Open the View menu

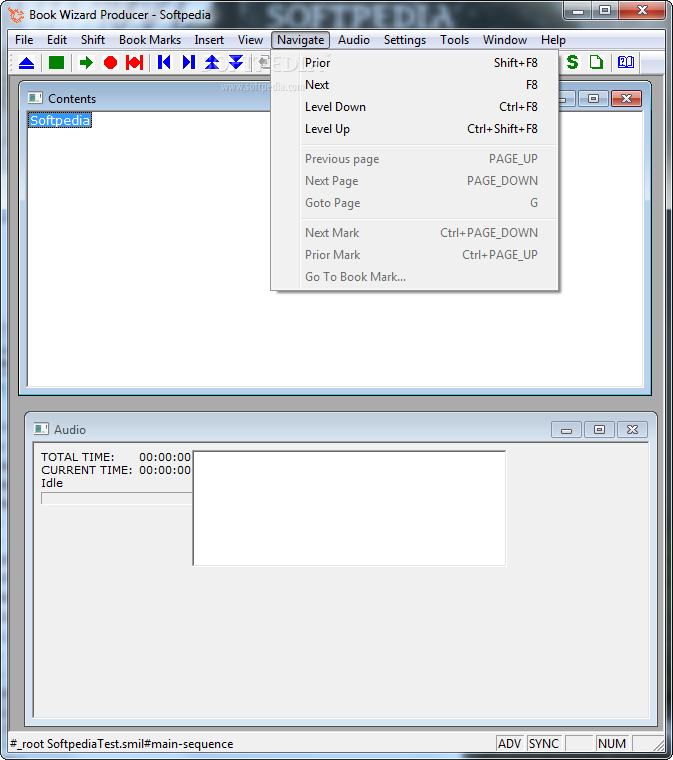(250, 40)
